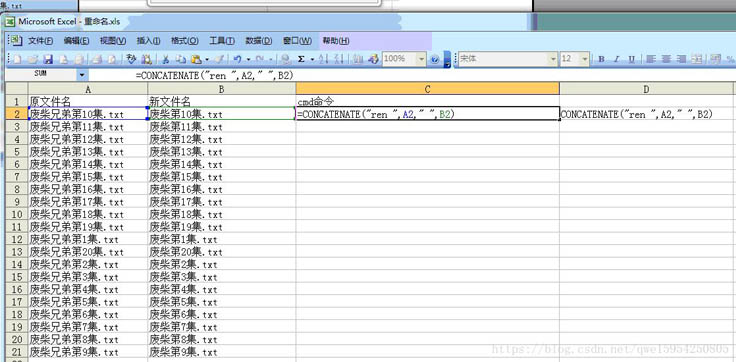The image size is (736, 362).
Task: Click the Select All corner button
Action: coord(16,88)
